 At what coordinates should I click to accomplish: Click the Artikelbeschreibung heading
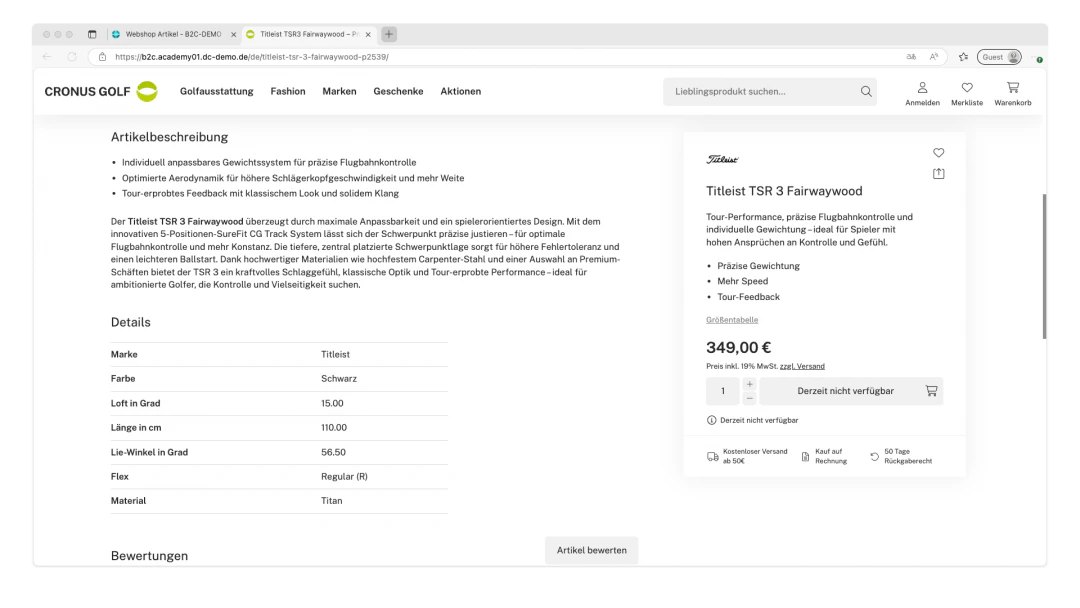[169, 137]
